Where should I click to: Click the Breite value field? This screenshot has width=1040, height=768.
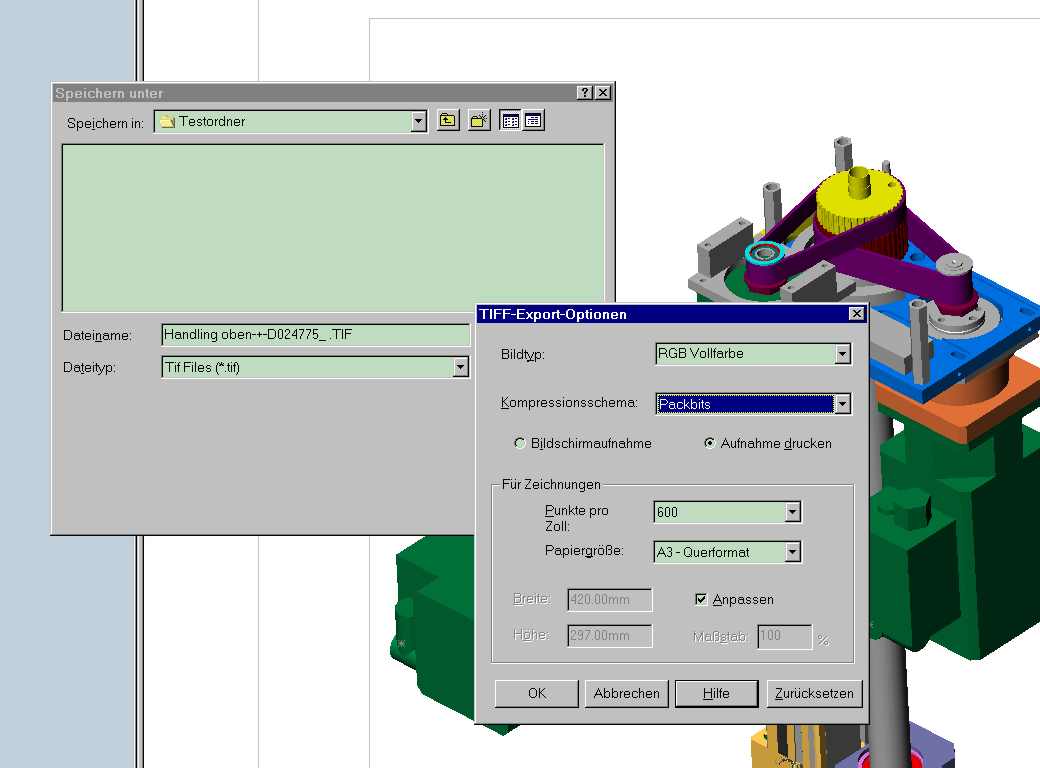click(x=610, y=600)
